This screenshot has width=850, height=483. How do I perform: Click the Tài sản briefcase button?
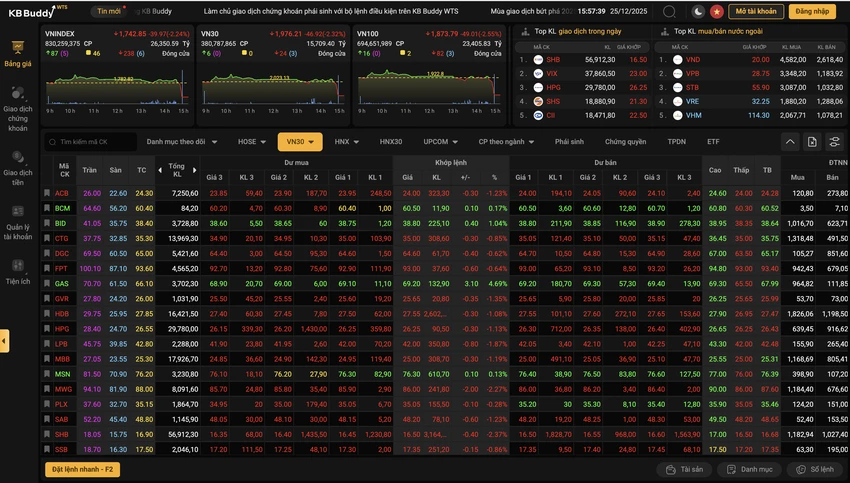684,469
